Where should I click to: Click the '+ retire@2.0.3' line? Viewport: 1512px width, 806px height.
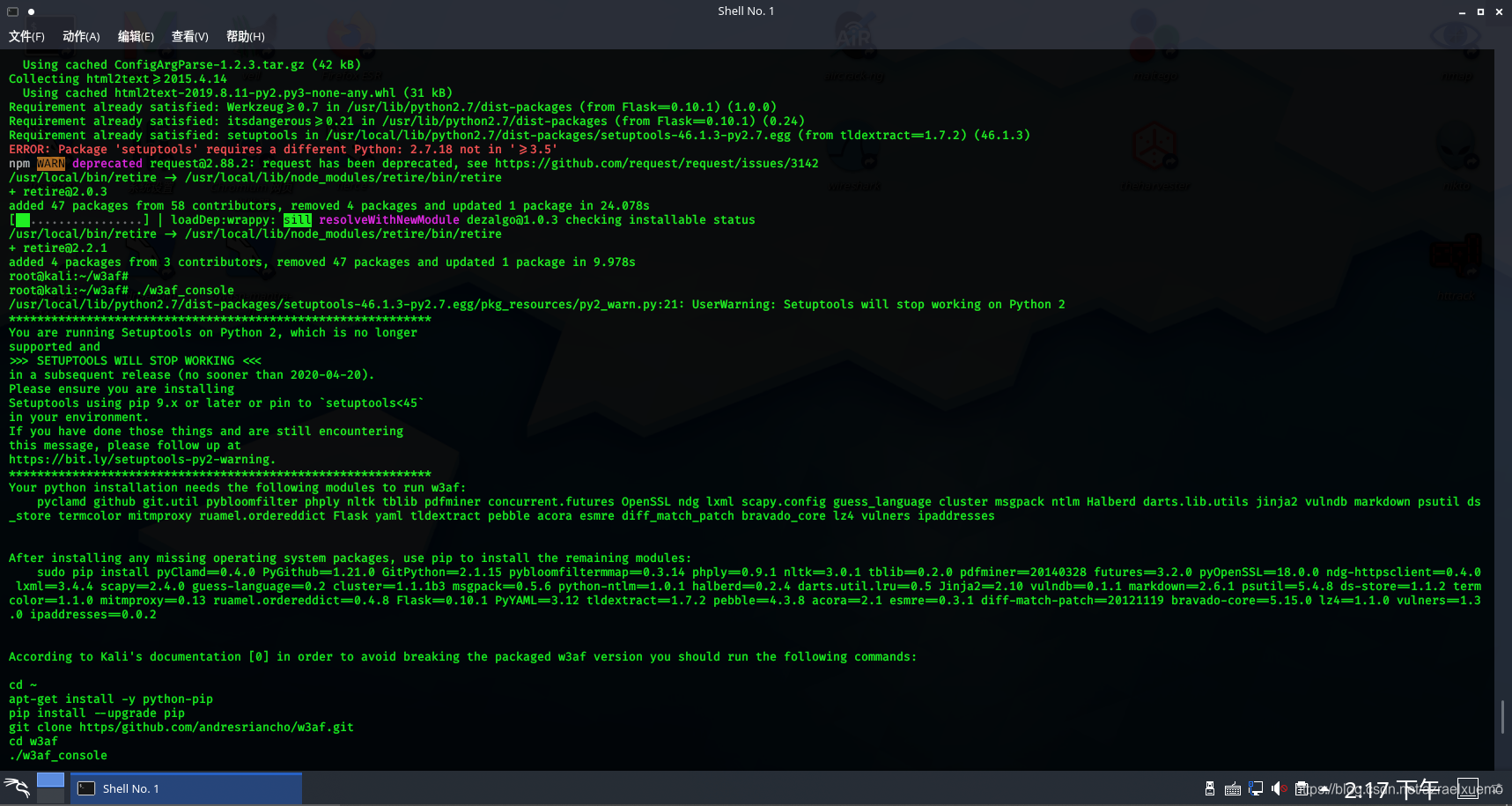[58, 191]
